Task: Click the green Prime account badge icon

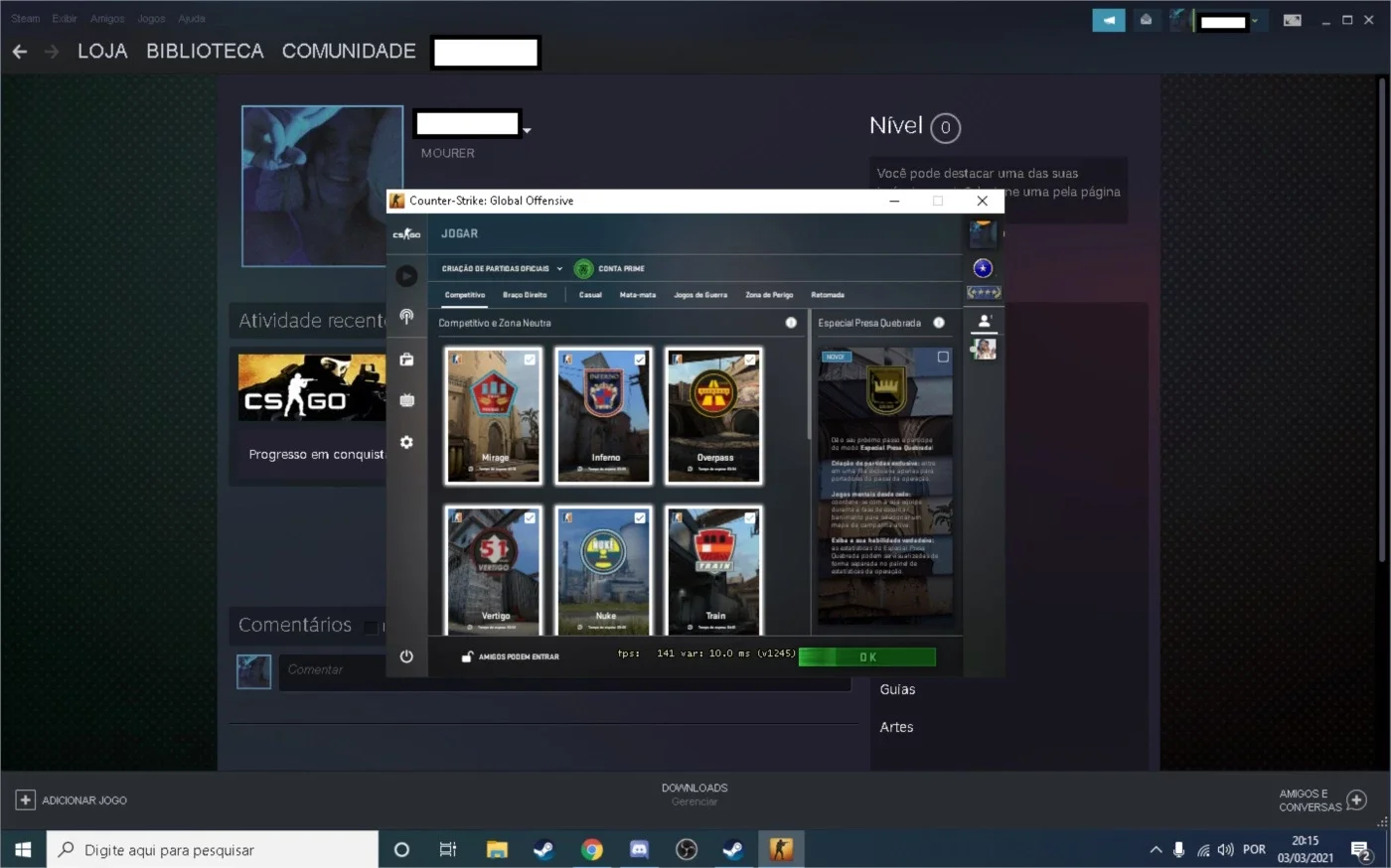Action: pos(583,268)
